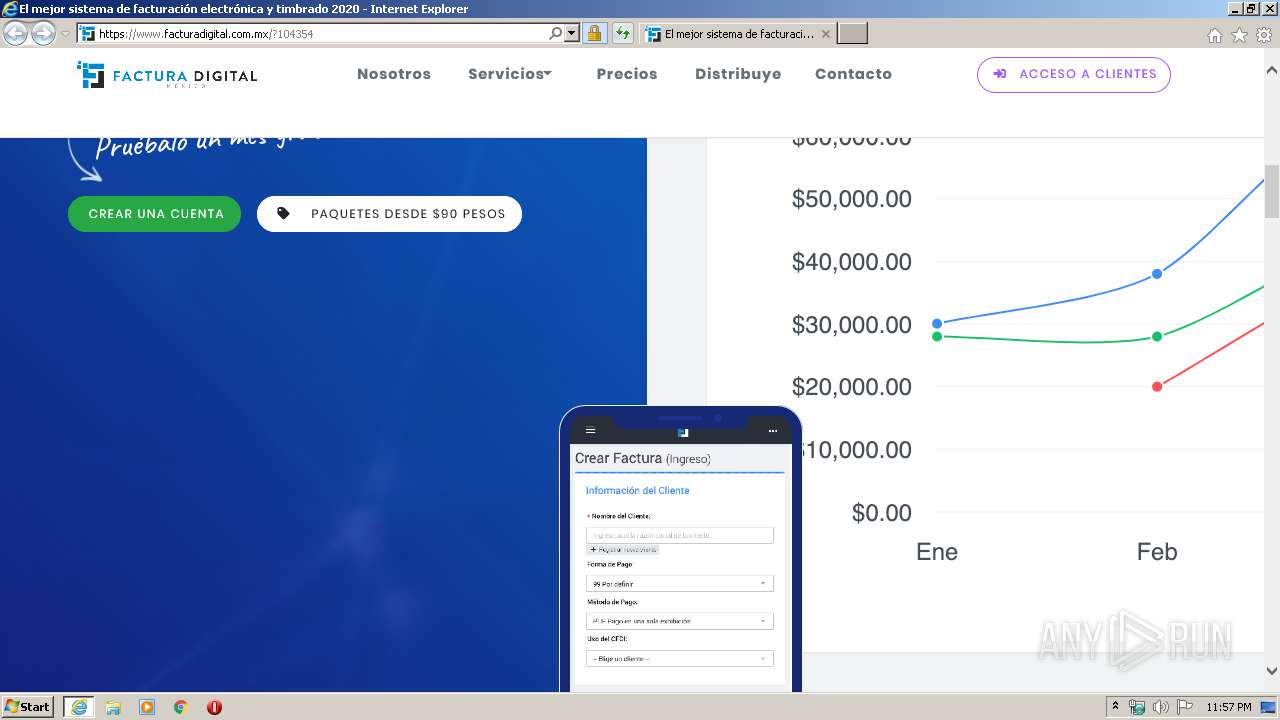This screenshot has height=720, width=1280.
Task: Click the page scroll-down arrow
Action: (1272, 671)
